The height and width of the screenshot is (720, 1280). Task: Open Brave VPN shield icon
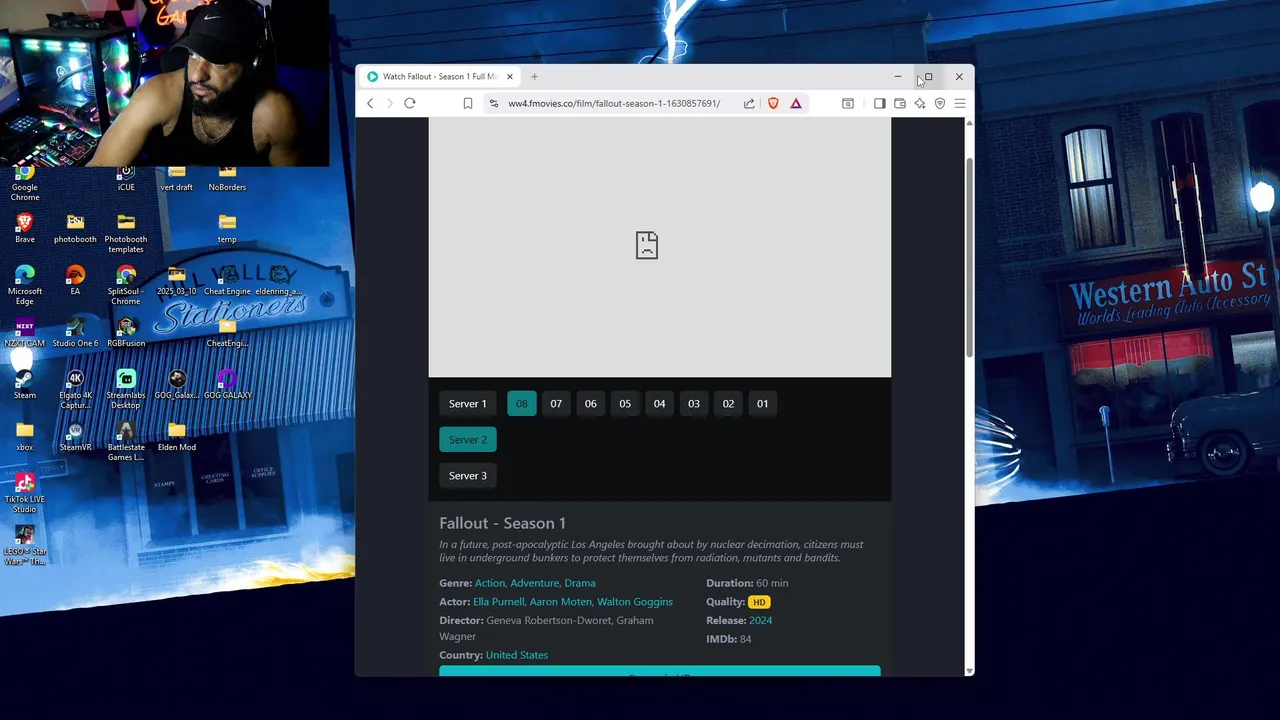point(940,103)
